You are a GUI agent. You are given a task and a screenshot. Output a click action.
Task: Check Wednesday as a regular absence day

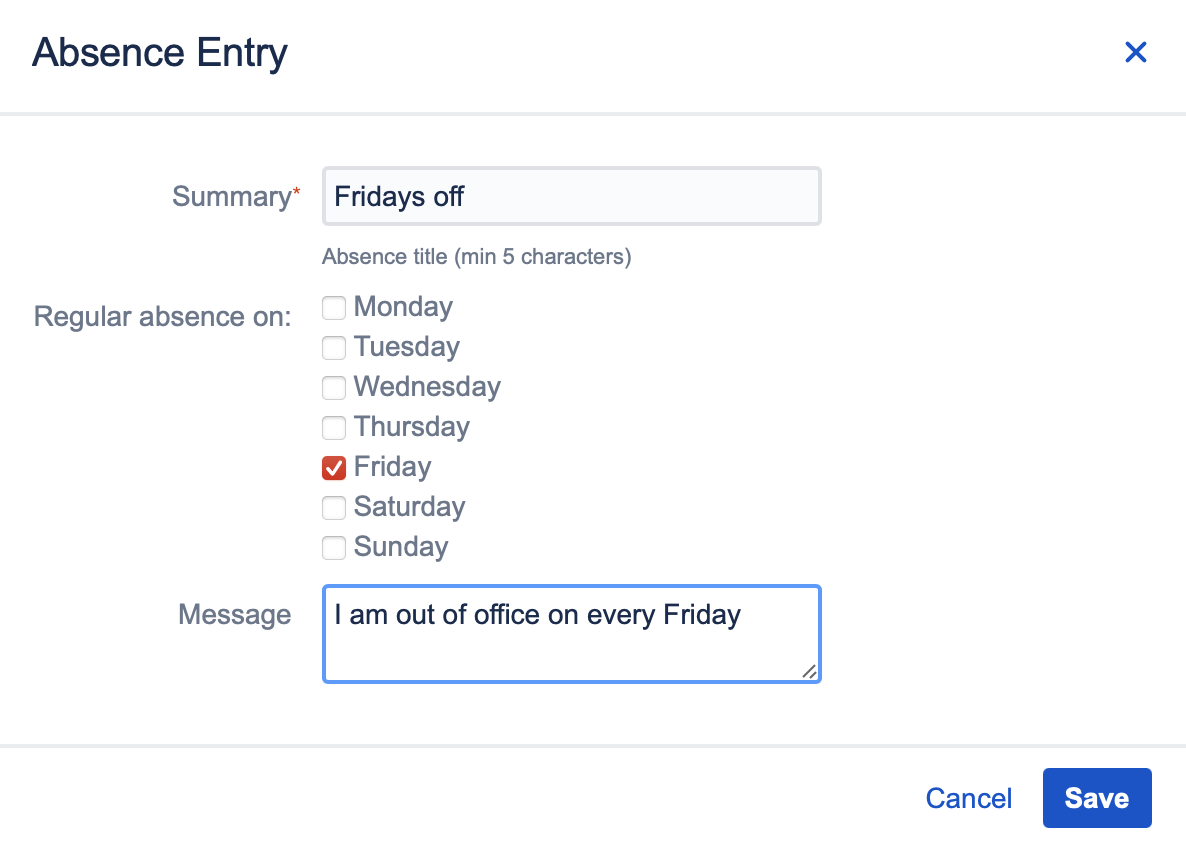(333, 388)
